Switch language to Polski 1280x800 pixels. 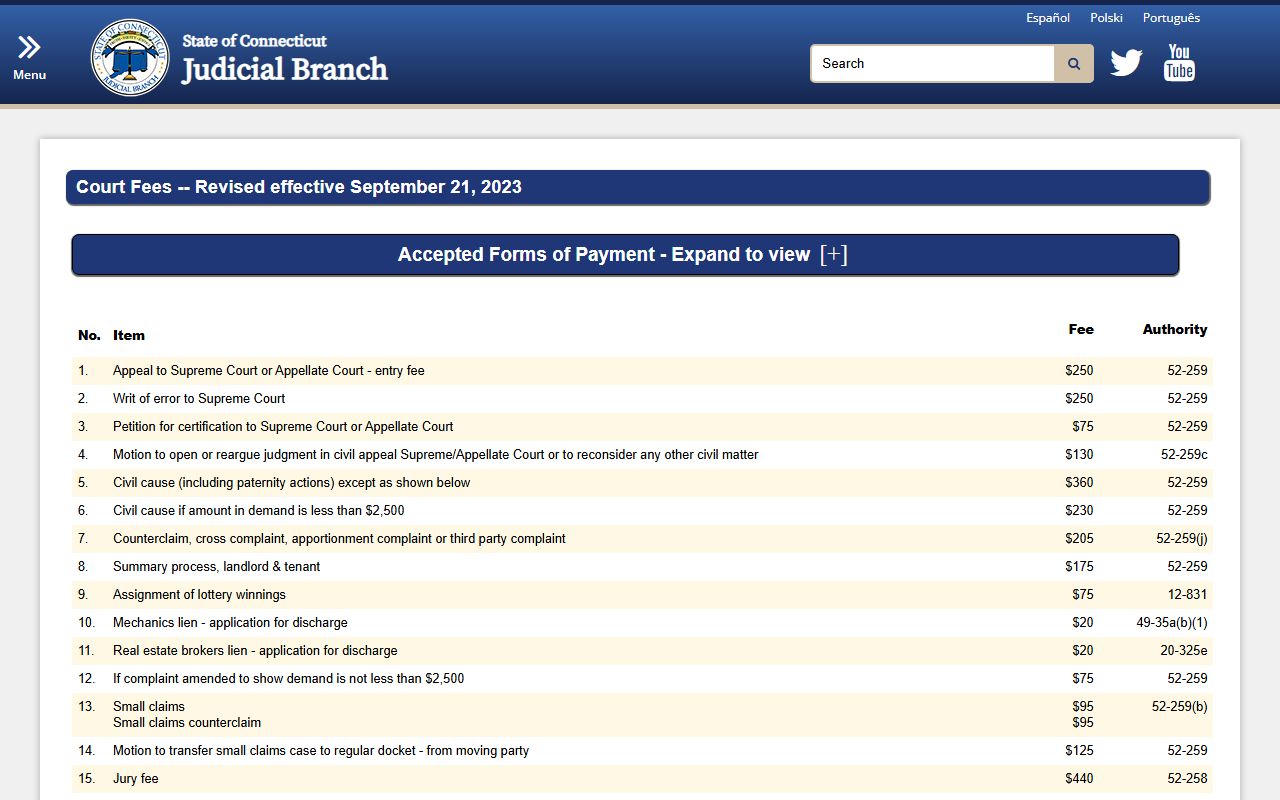click(1106, 18)
